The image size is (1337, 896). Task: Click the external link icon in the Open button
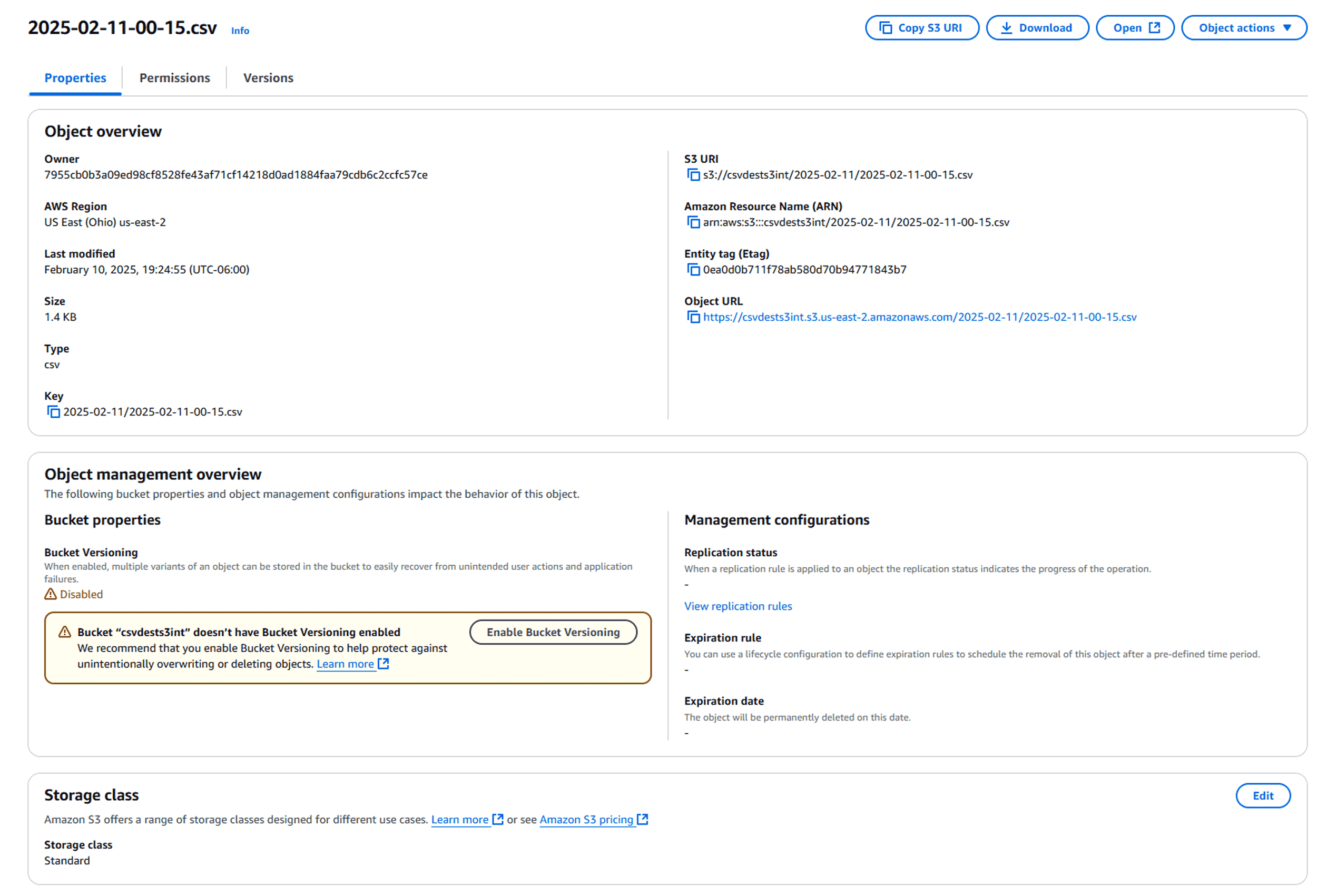point(1155,27)
